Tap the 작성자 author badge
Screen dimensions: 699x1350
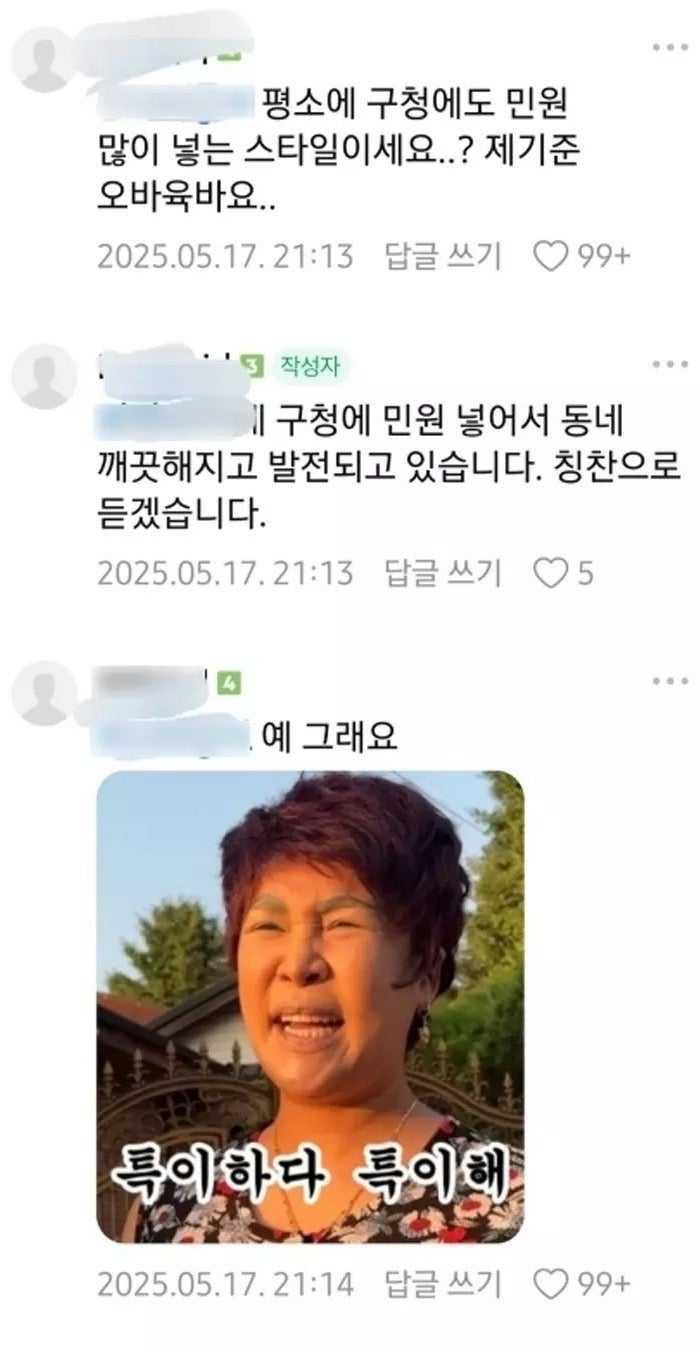(x=310, y=367)
